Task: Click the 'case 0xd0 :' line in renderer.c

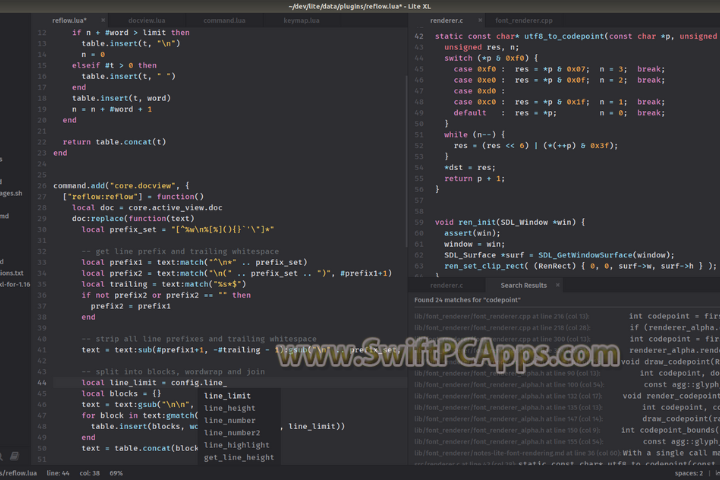Action: tap(479, 91)
